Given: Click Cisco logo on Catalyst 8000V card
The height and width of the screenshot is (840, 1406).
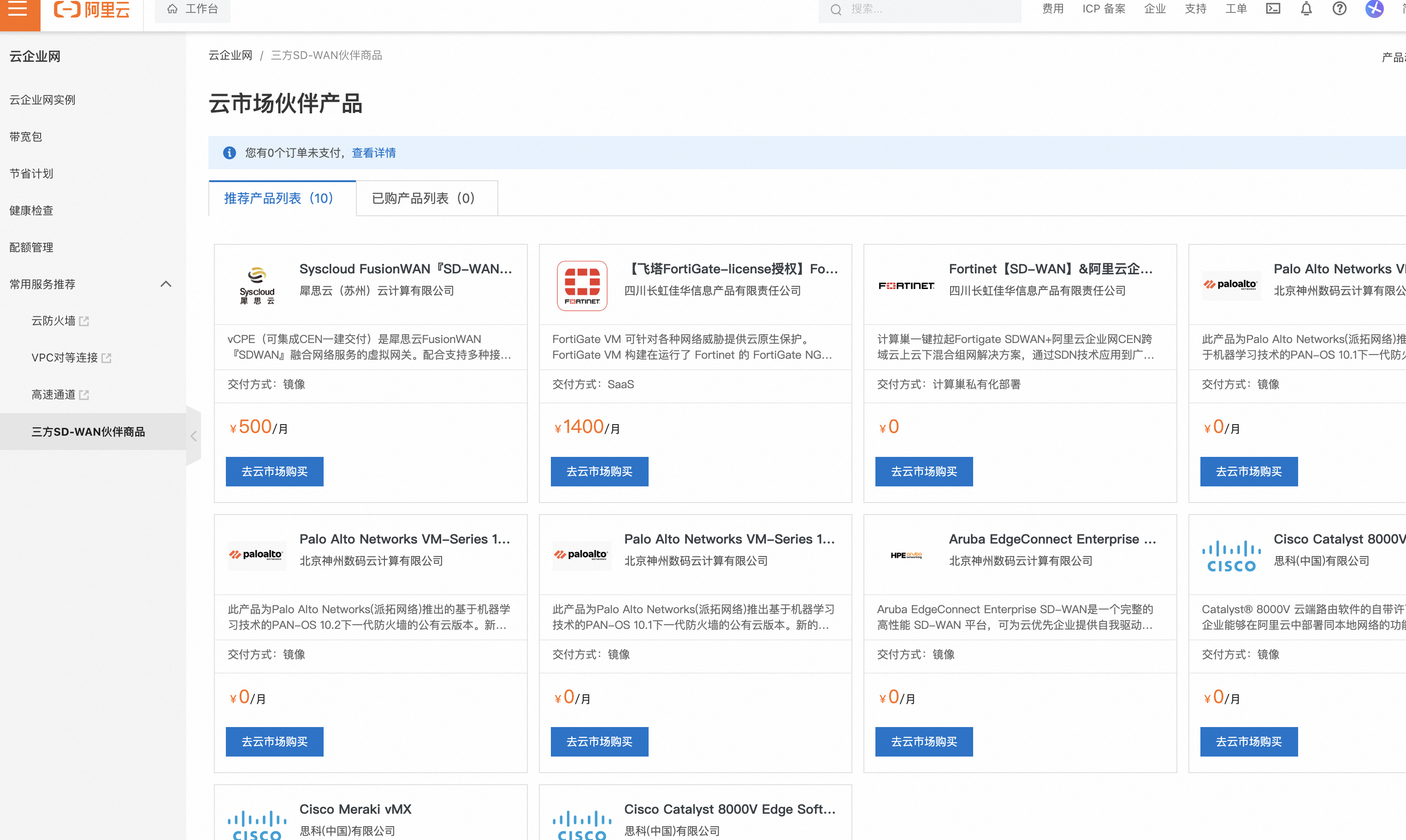Looking at the screenshot, I should (1231, 556).
